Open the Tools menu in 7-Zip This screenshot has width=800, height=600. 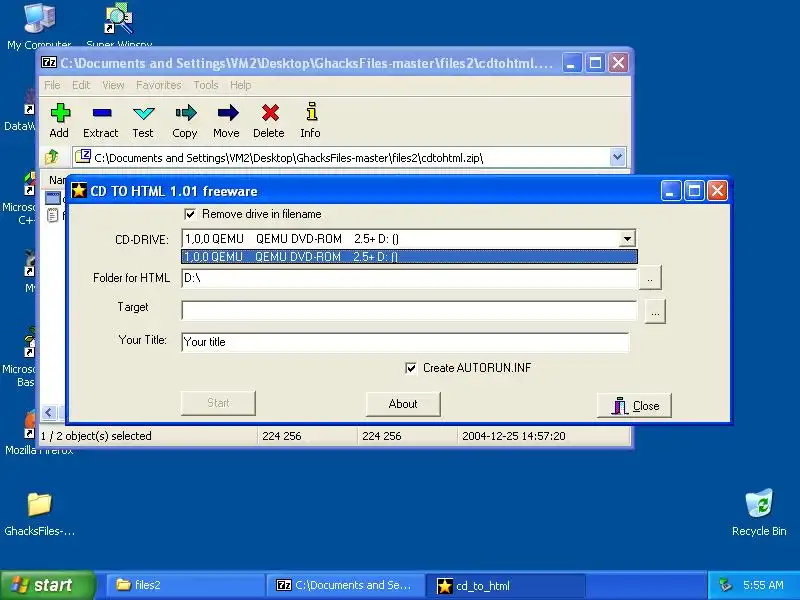click(x=206, y=85)
